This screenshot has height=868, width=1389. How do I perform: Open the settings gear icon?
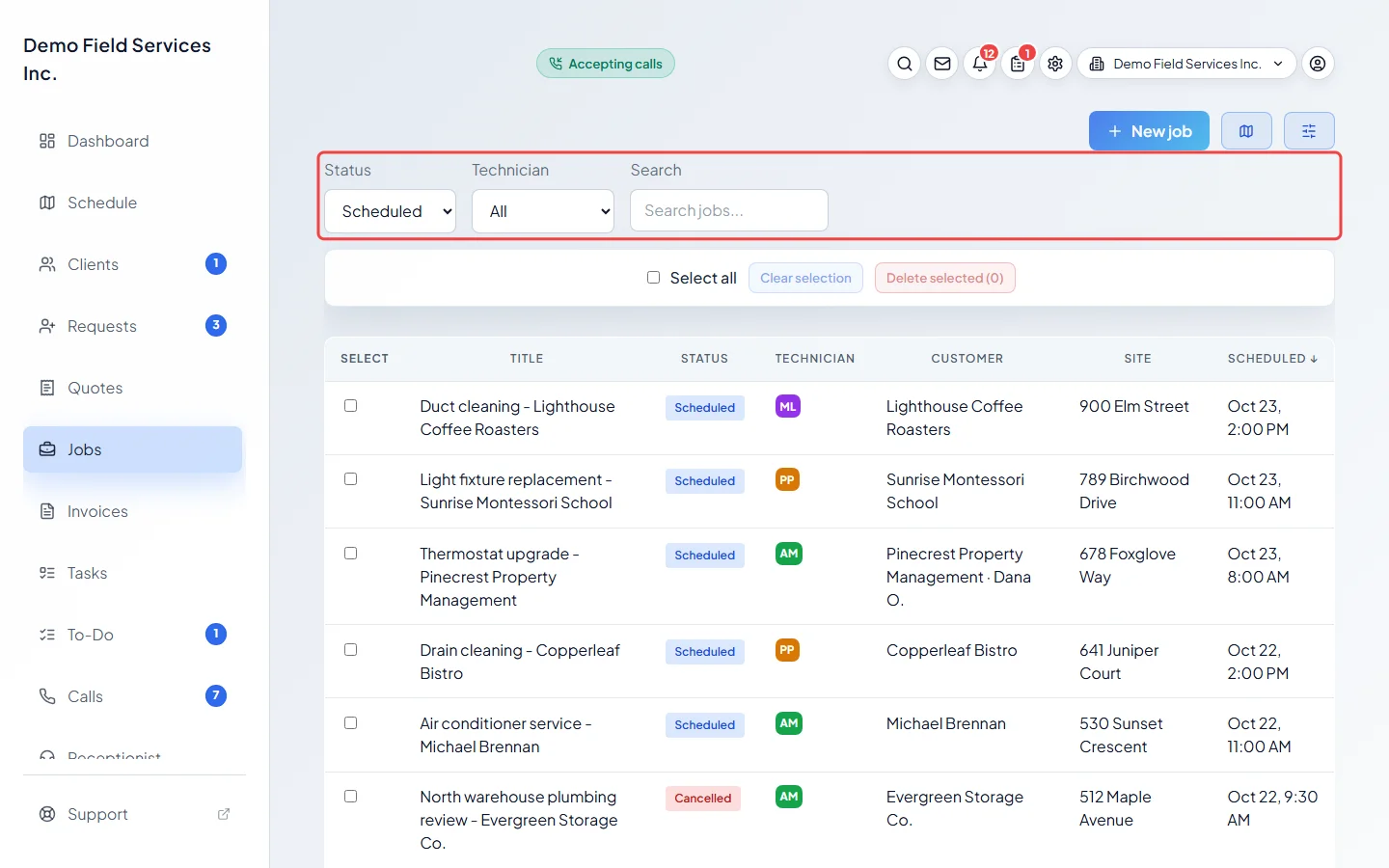1055,64
